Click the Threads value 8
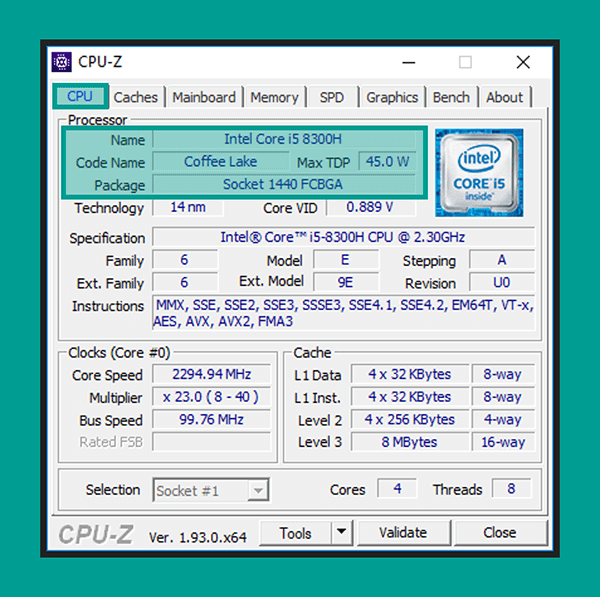Screen dimensions: 600x597 click(511, 488)
